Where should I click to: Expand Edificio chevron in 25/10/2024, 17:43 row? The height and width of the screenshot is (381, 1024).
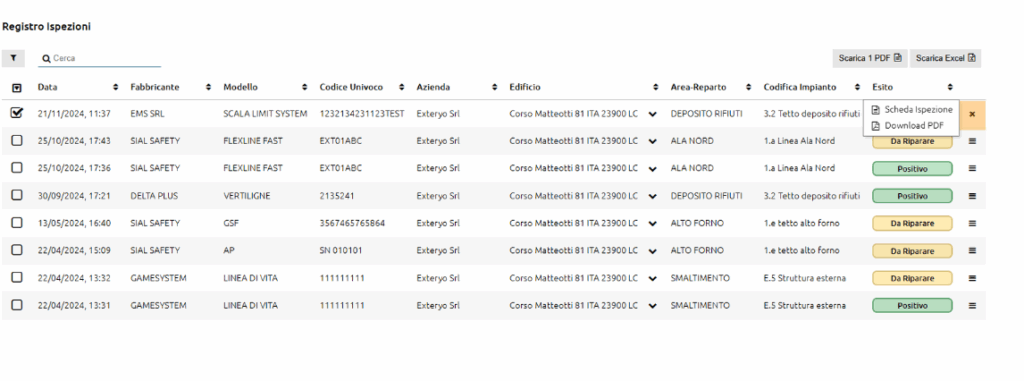(x=652, y=142)
